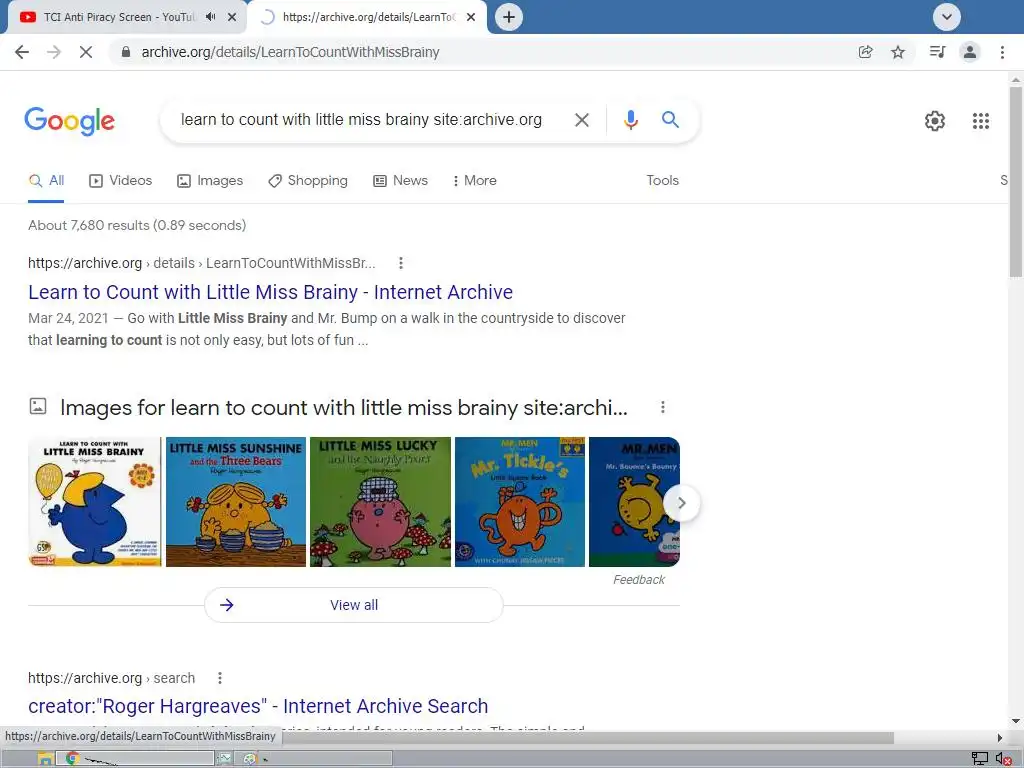Open creator Roger Hargreaves Internet Archive Search link
1024x768 pixels.
258,706
